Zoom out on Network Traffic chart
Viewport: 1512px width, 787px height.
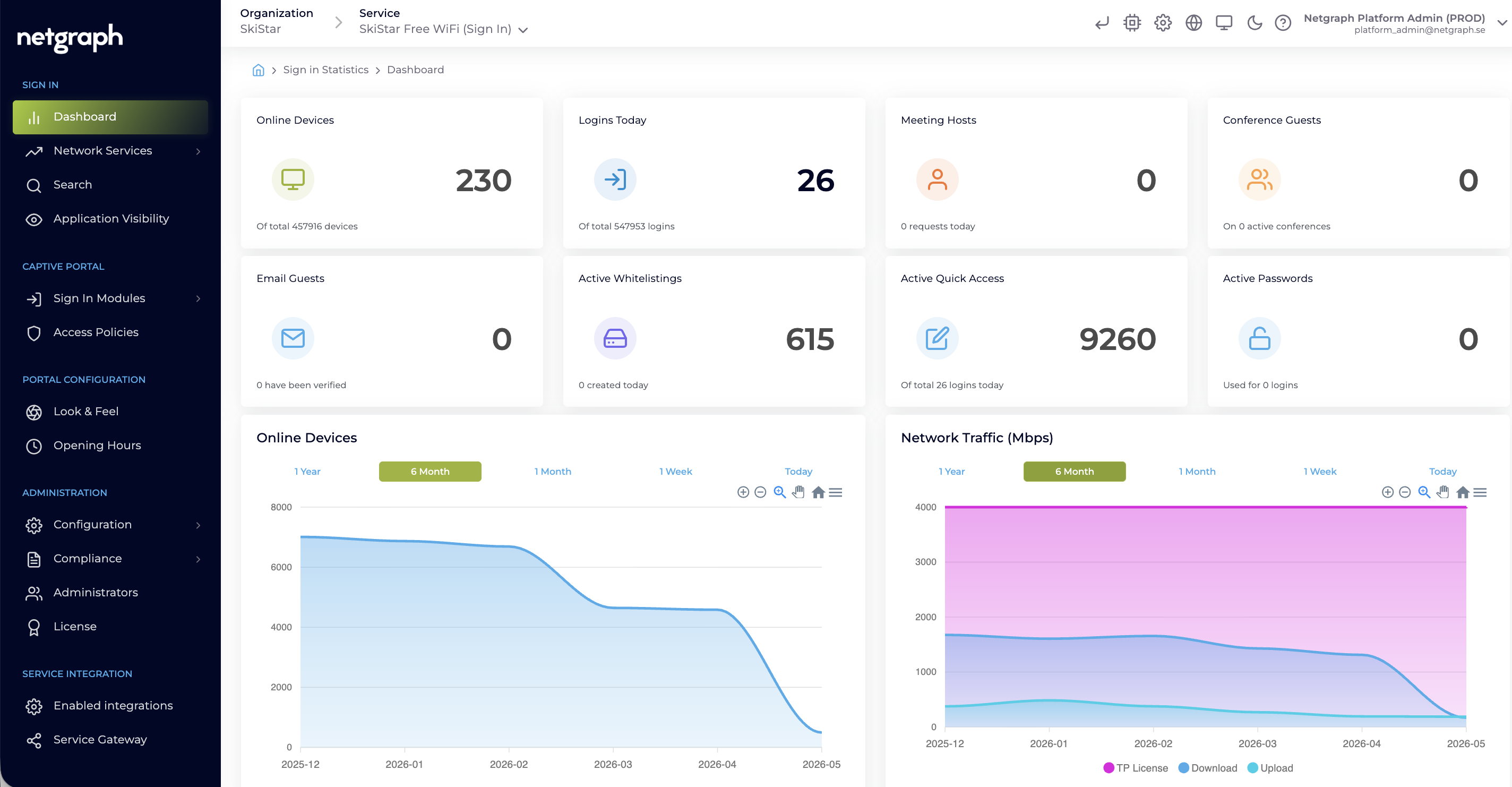(1405, 492)
